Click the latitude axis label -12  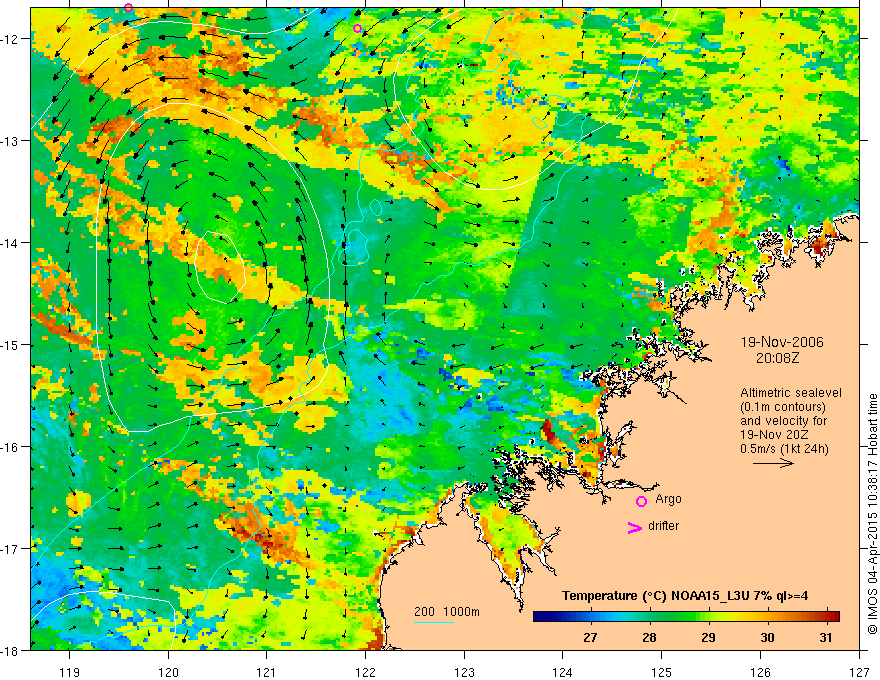coord(11,38)
